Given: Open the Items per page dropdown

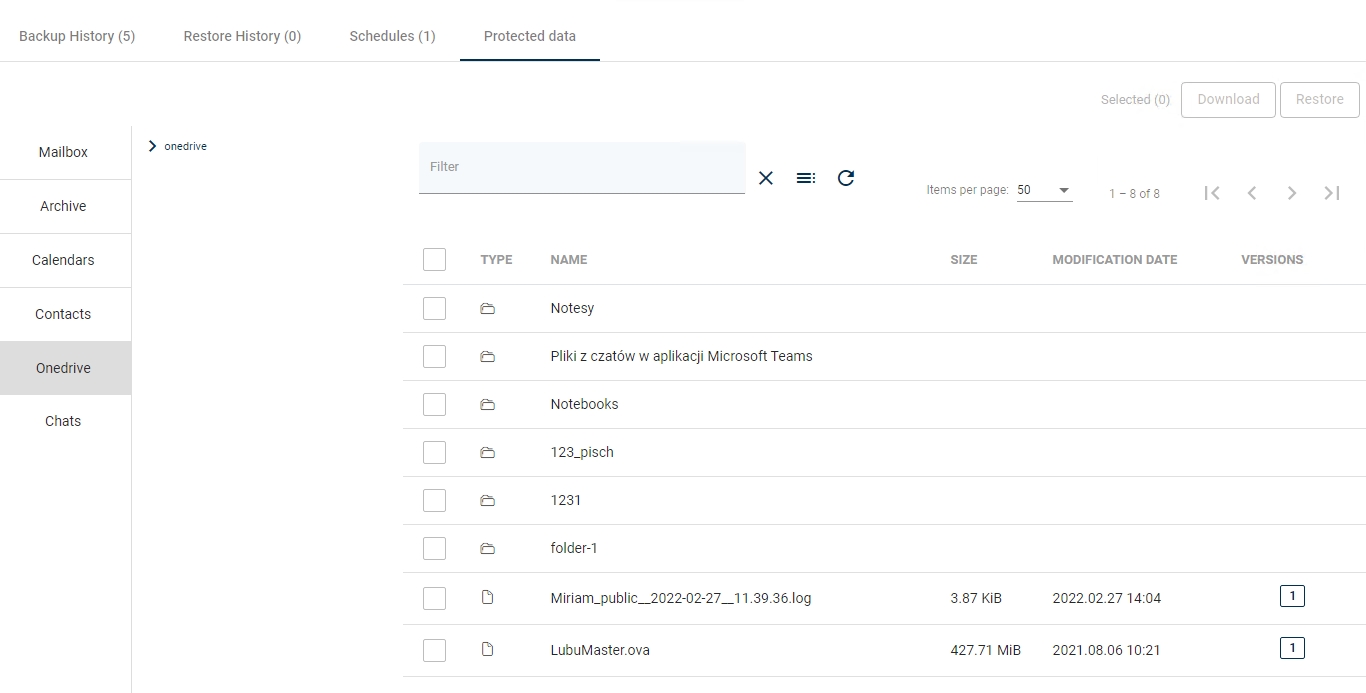Looking at the screenshot, I should (1044, 190).
